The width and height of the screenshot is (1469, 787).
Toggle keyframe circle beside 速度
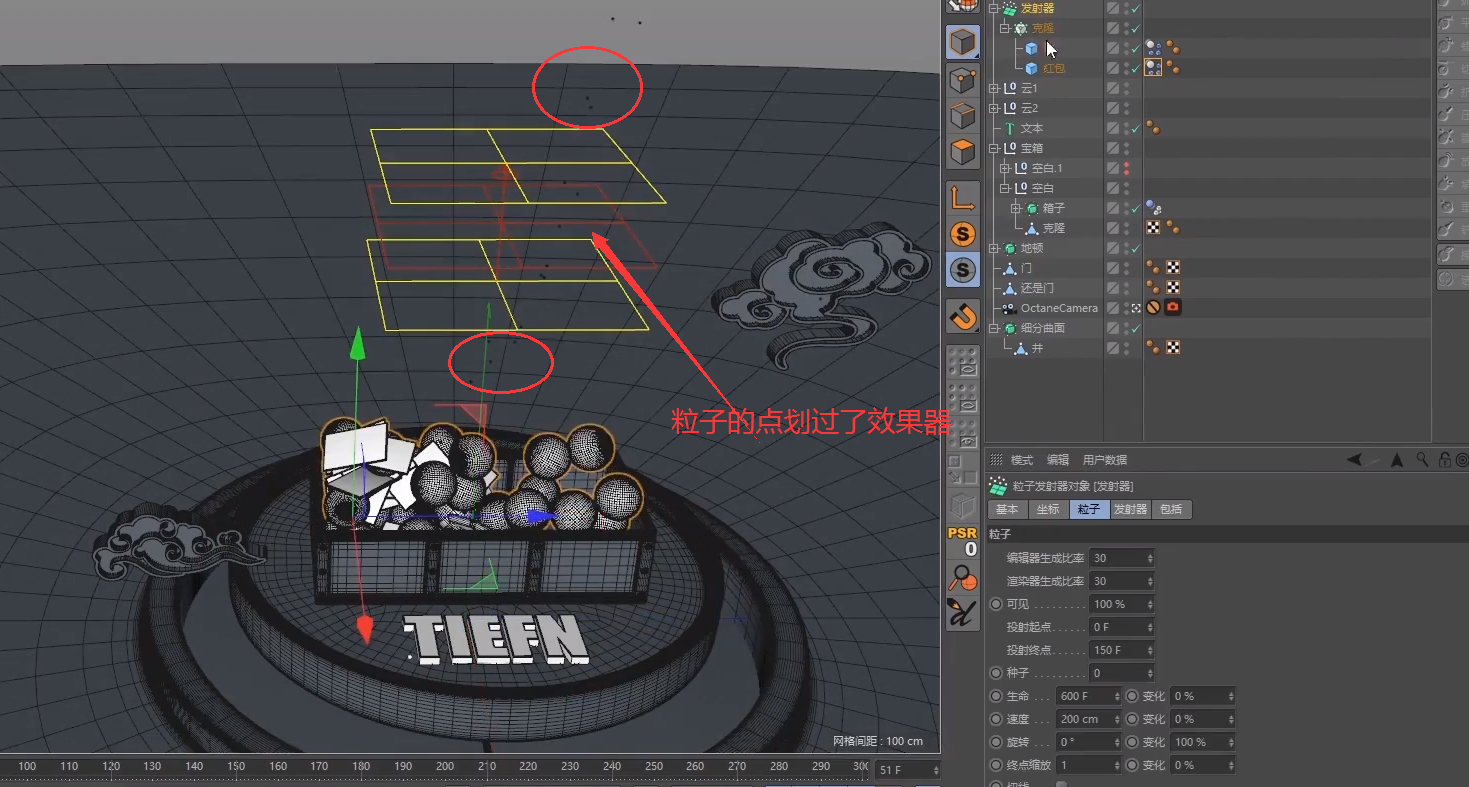click(996, 719)
